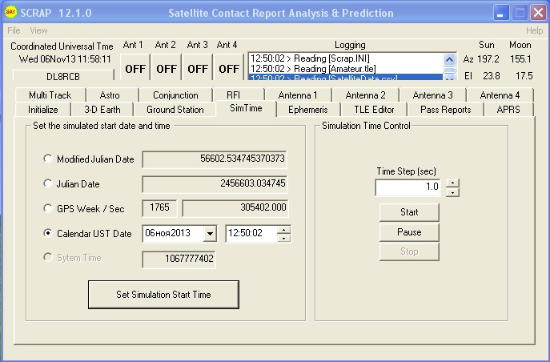Minimize the SCRAP window
Image resolution: width=550 pixels, height=362 pixels.
coord(501,13)
